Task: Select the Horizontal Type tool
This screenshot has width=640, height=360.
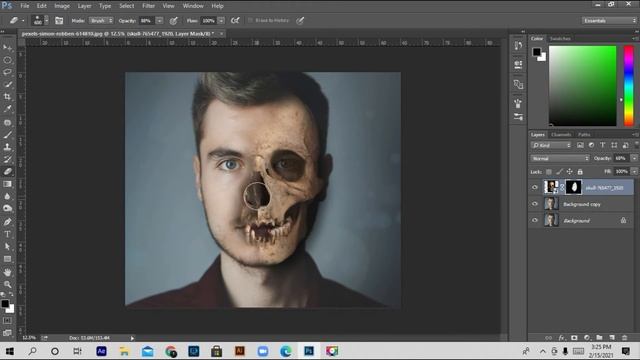Action: pos(7,234)
